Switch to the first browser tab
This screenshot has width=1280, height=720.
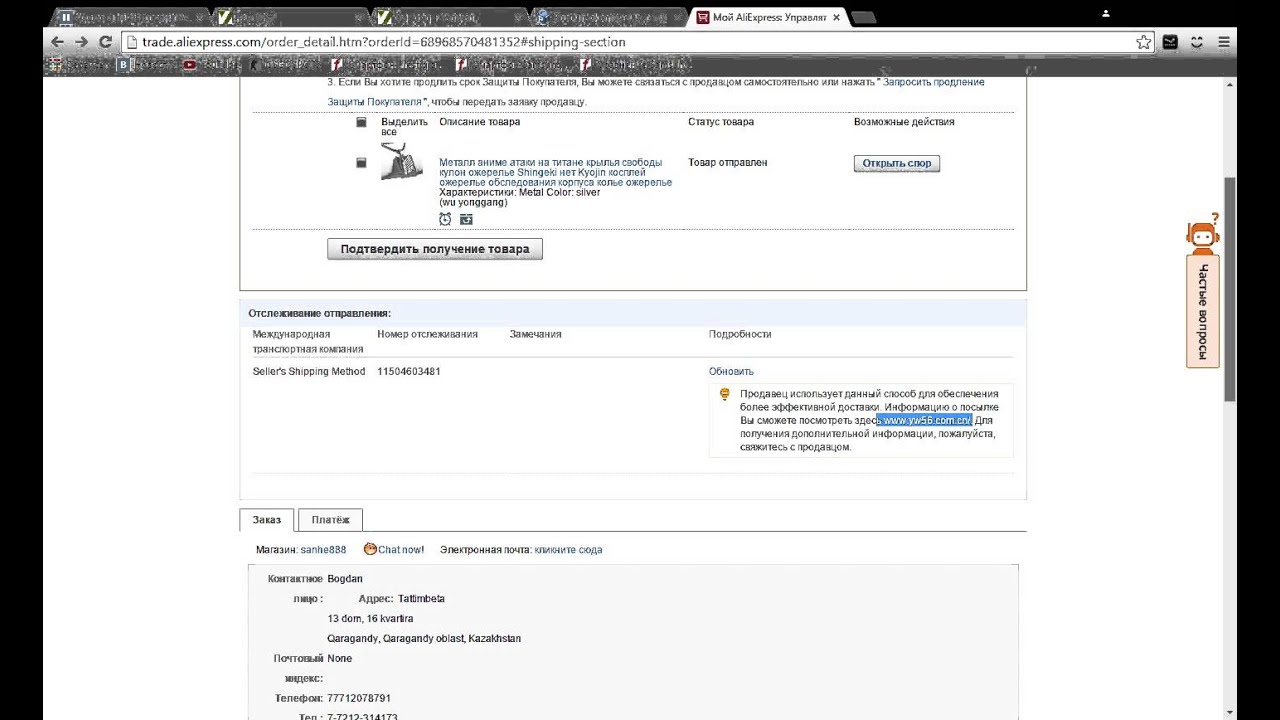[130, 17]
